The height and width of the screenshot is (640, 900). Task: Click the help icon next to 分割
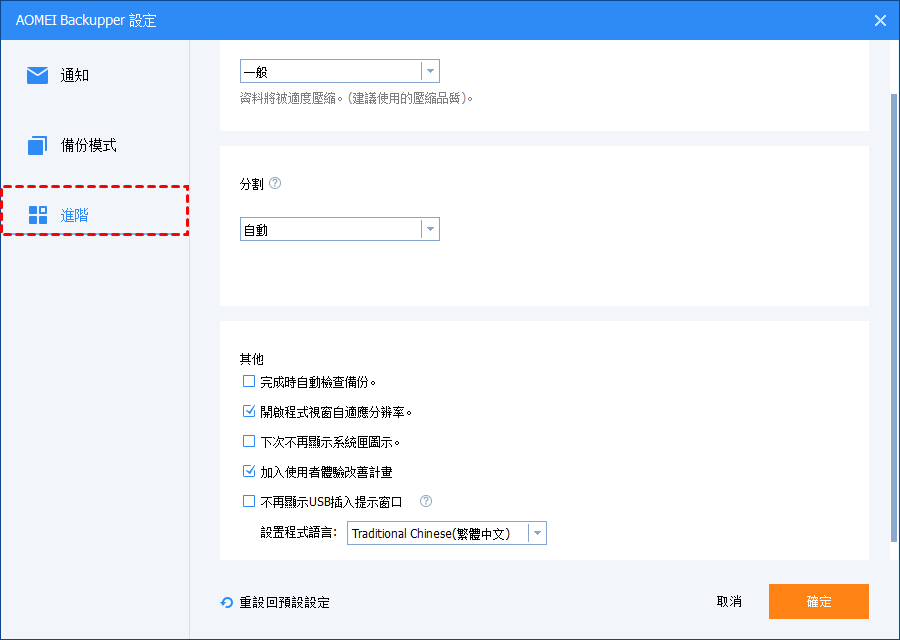coord(275,183)
